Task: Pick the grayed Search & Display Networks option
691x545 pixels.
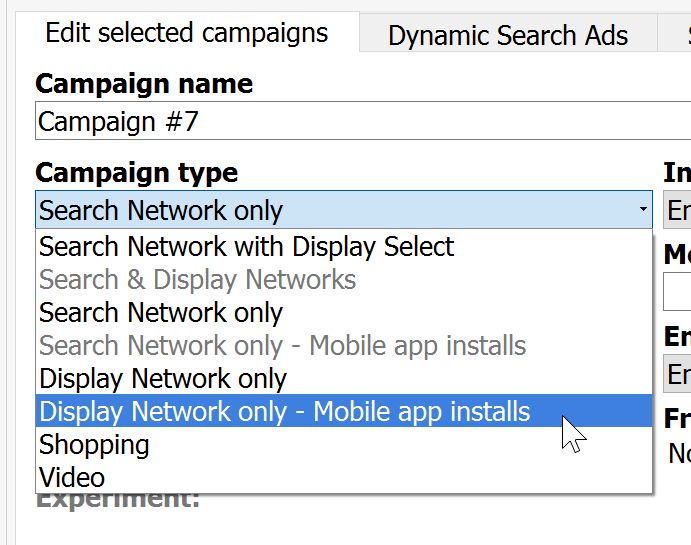Action: (197, 280)
